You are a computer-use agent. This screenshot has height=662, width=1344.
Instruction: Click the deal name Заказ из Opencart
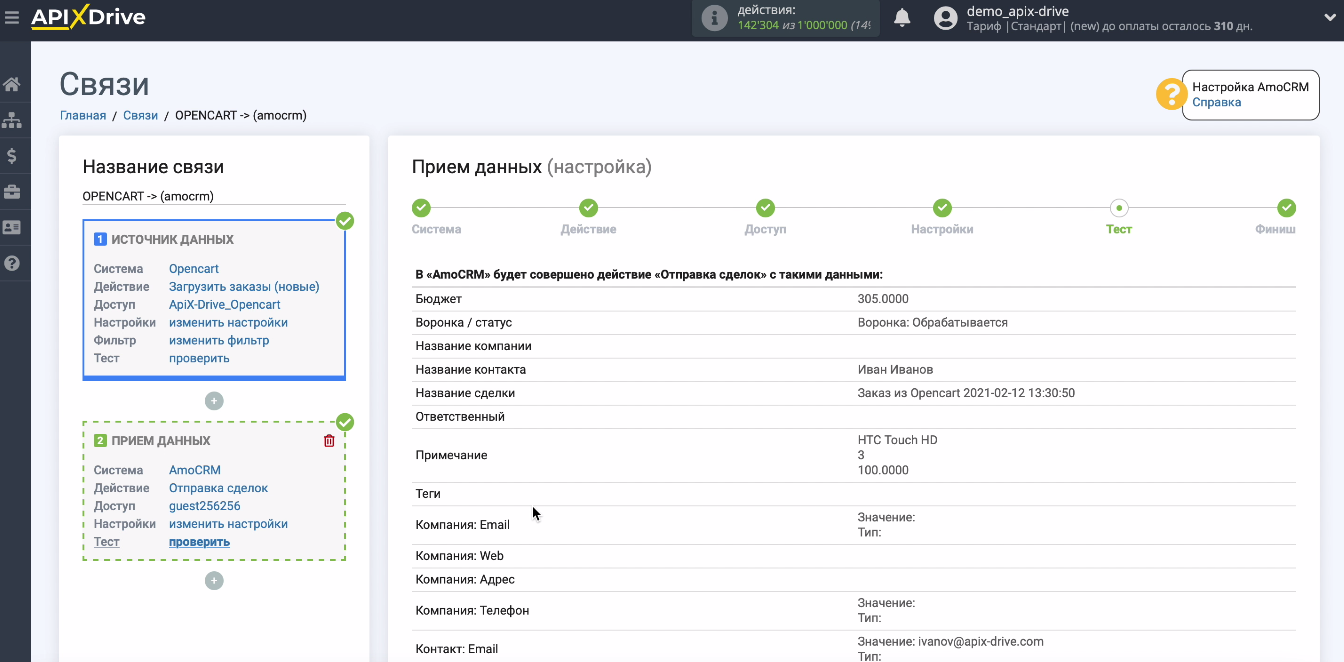(x=966, y=393)
